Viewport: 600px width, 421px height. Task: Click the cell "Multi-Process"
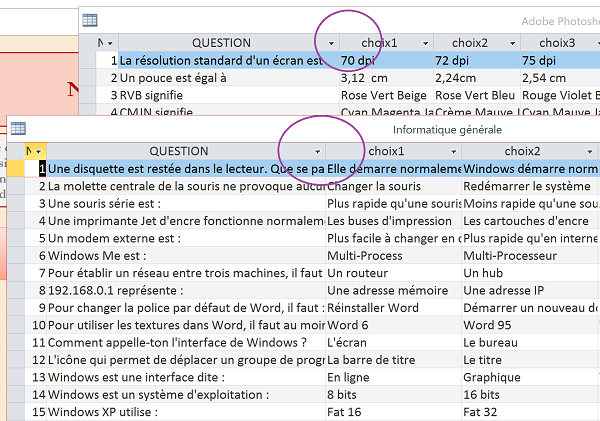(x=394, y=256)
